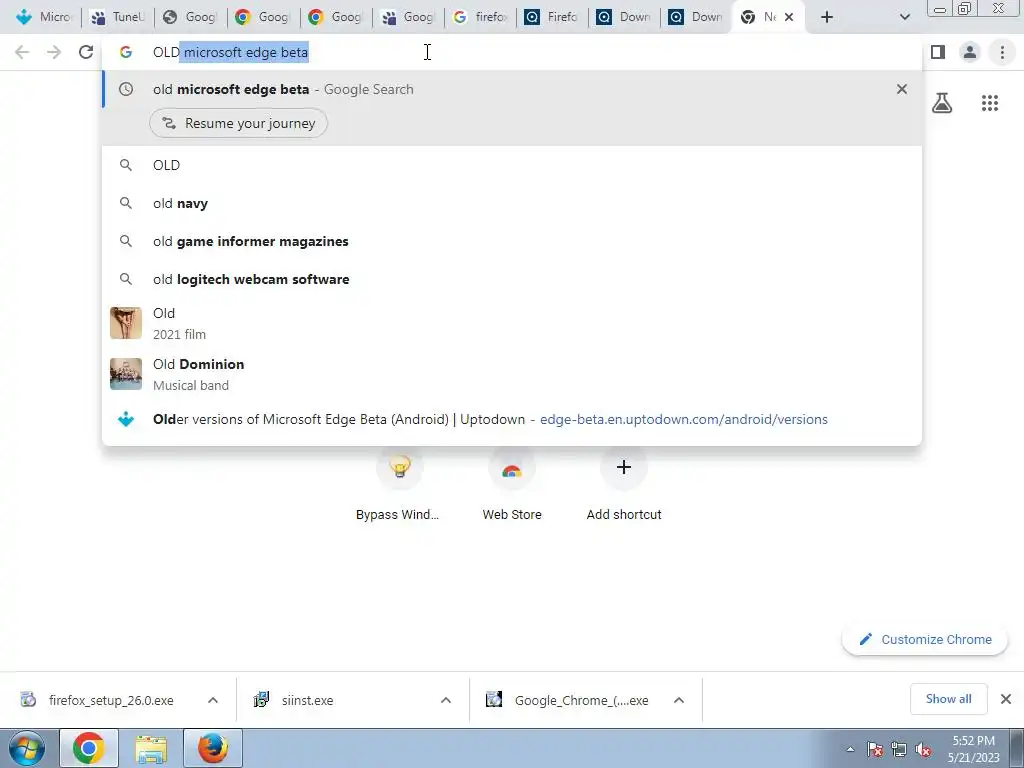Reload the current page

click(86, 52)
